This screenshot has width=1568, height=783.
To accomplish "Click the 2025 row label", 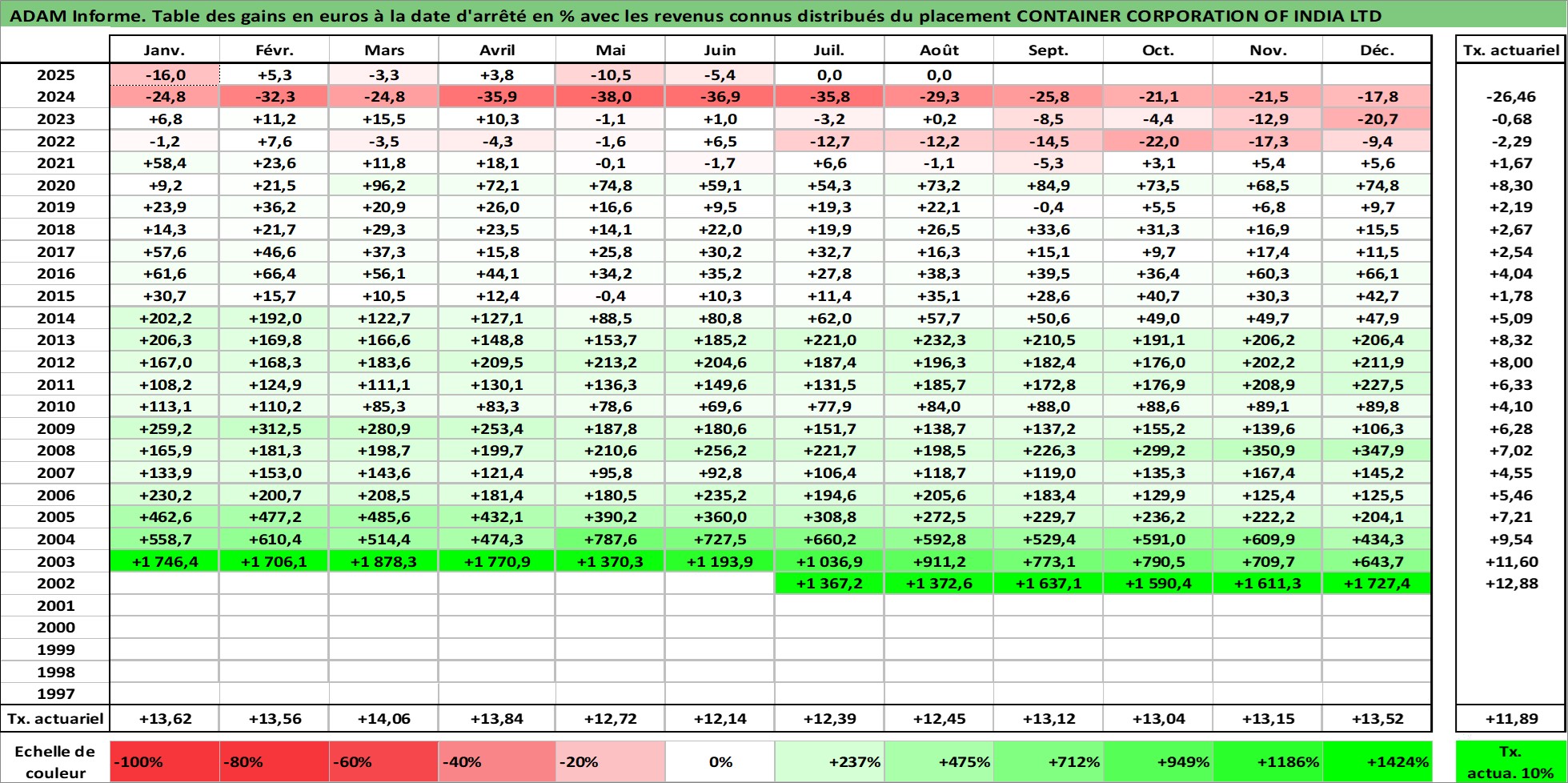I will tap(55, 75).
